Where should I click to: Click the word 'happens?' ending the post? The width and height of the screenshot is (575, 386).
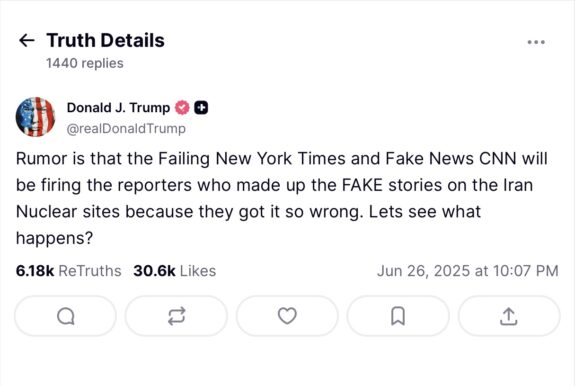54,238
